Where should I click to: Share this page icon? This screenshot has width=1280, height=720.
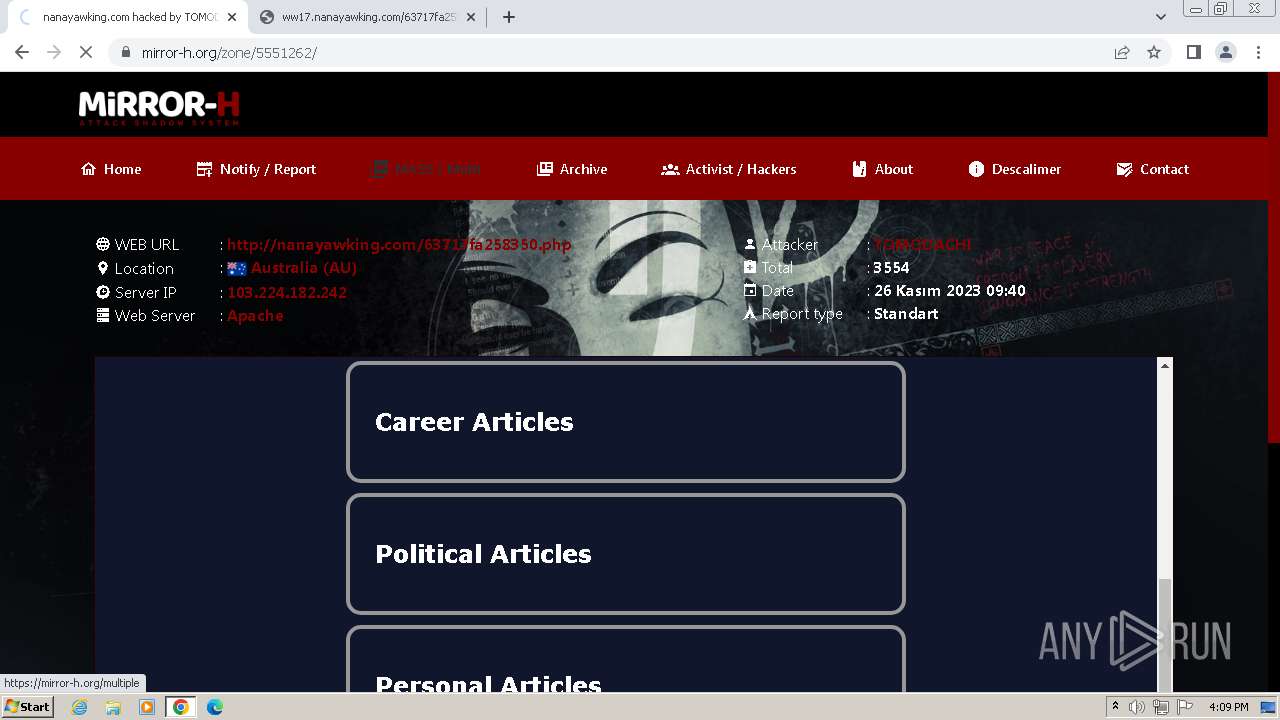coord(1122,52)
